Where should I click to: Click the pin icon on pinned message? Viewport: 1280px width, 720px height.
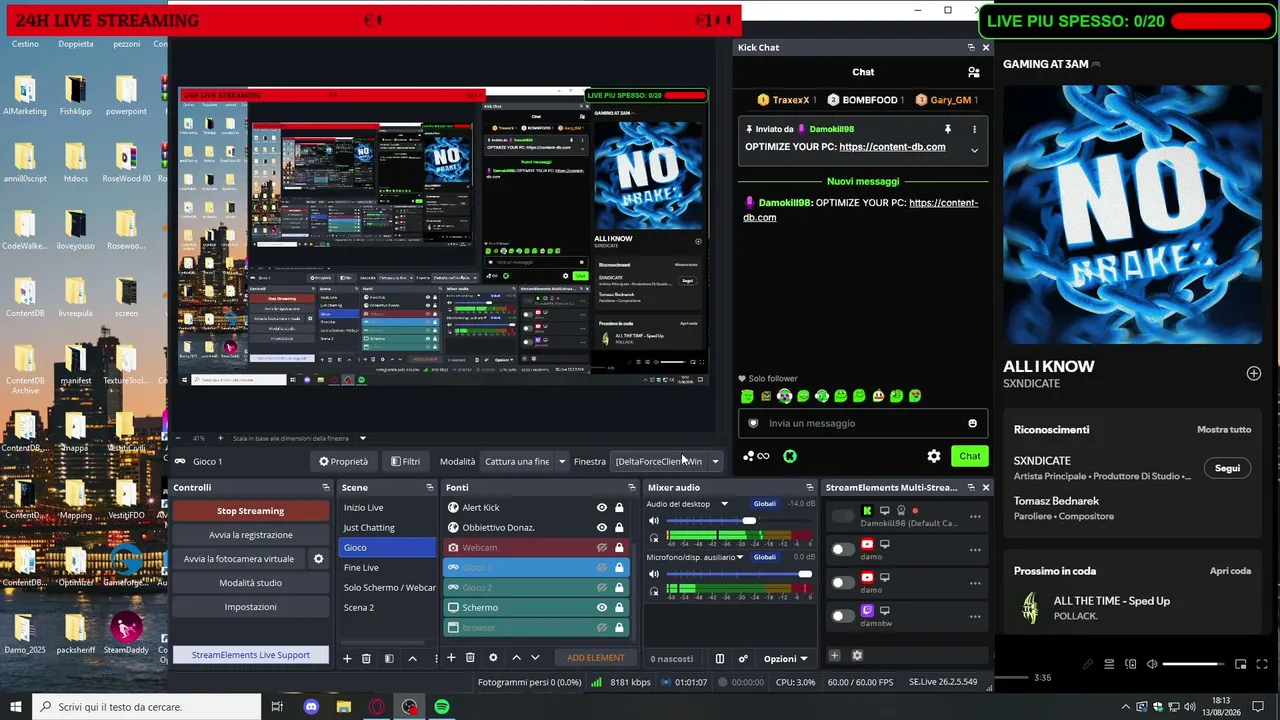tap(948, 129)
